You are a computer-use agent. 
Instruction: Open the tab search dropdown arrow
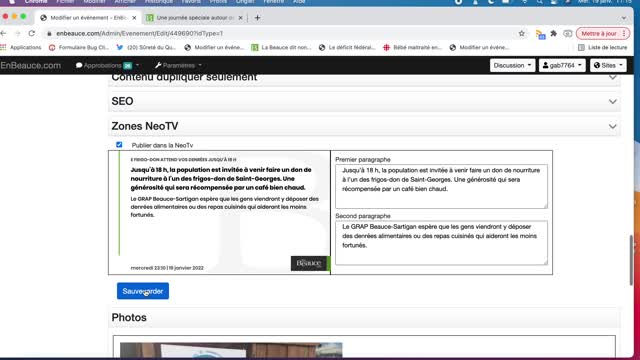(x=624, y=18)
